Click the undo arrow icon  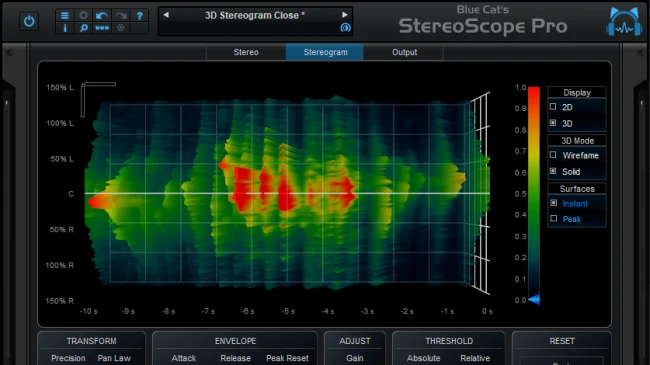click(102, 16)
